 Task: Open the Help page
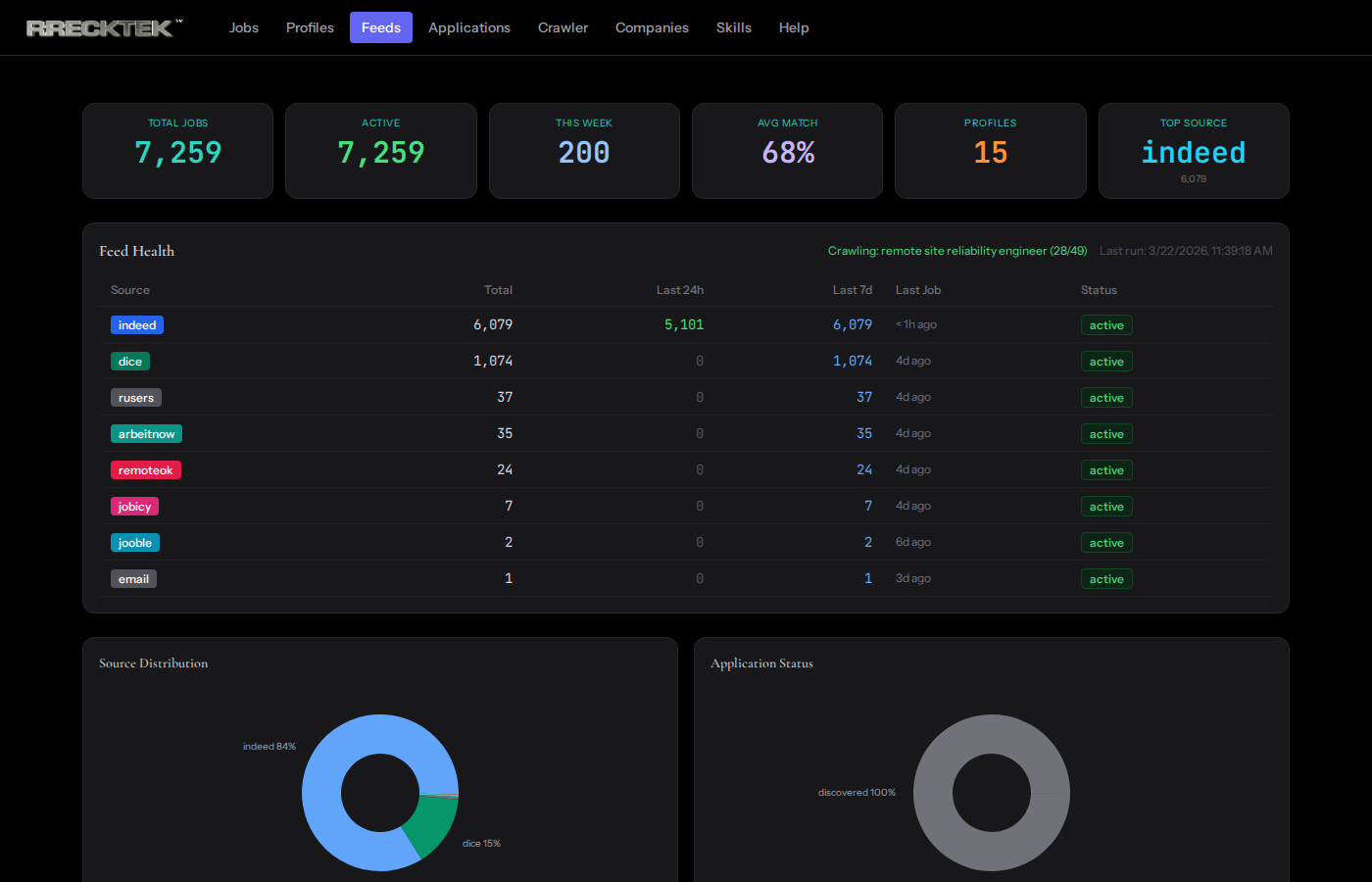coord(794,27)
